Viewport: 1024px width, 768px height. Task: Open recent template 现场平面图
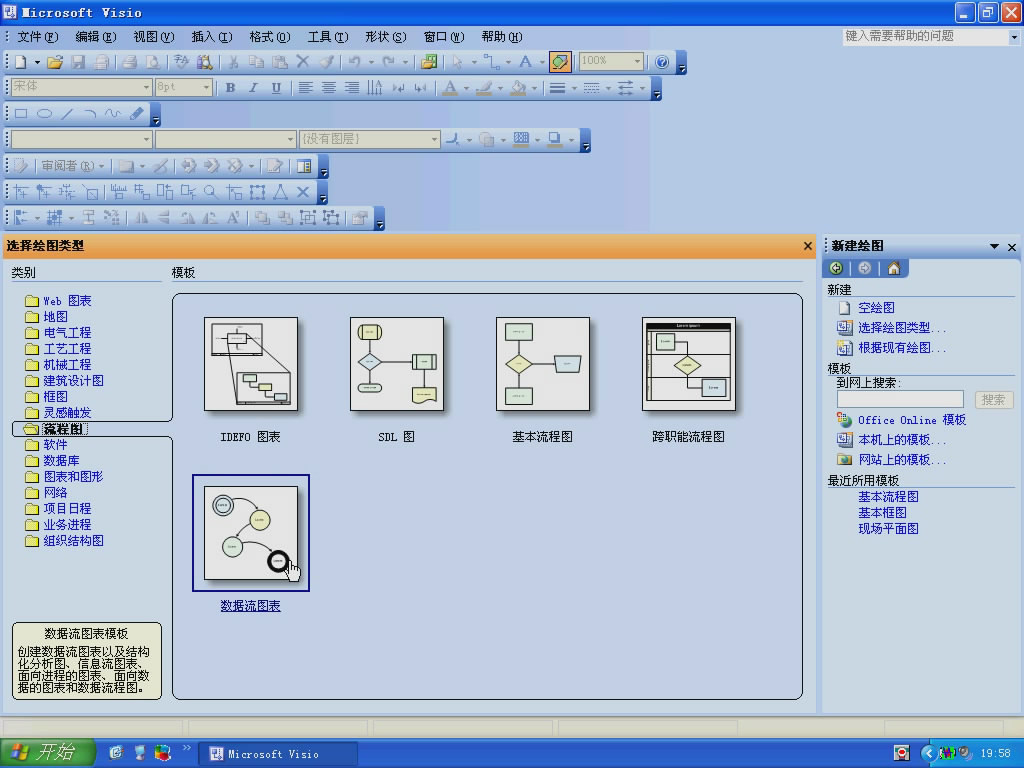(888, 528)
